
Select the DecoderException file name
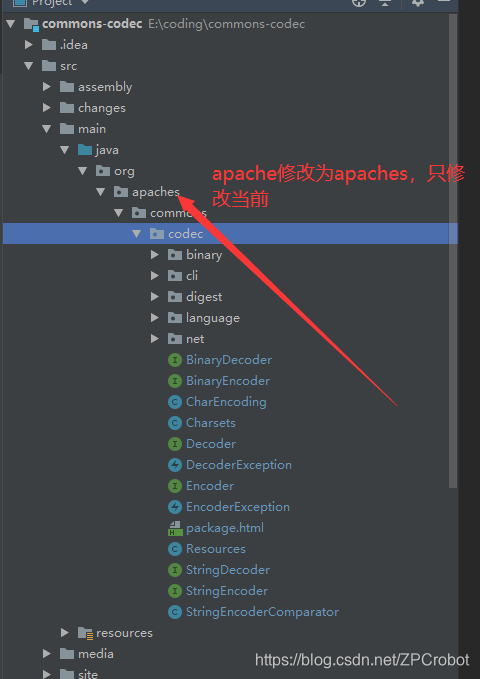pyautogui.click(x=239, y=465)
